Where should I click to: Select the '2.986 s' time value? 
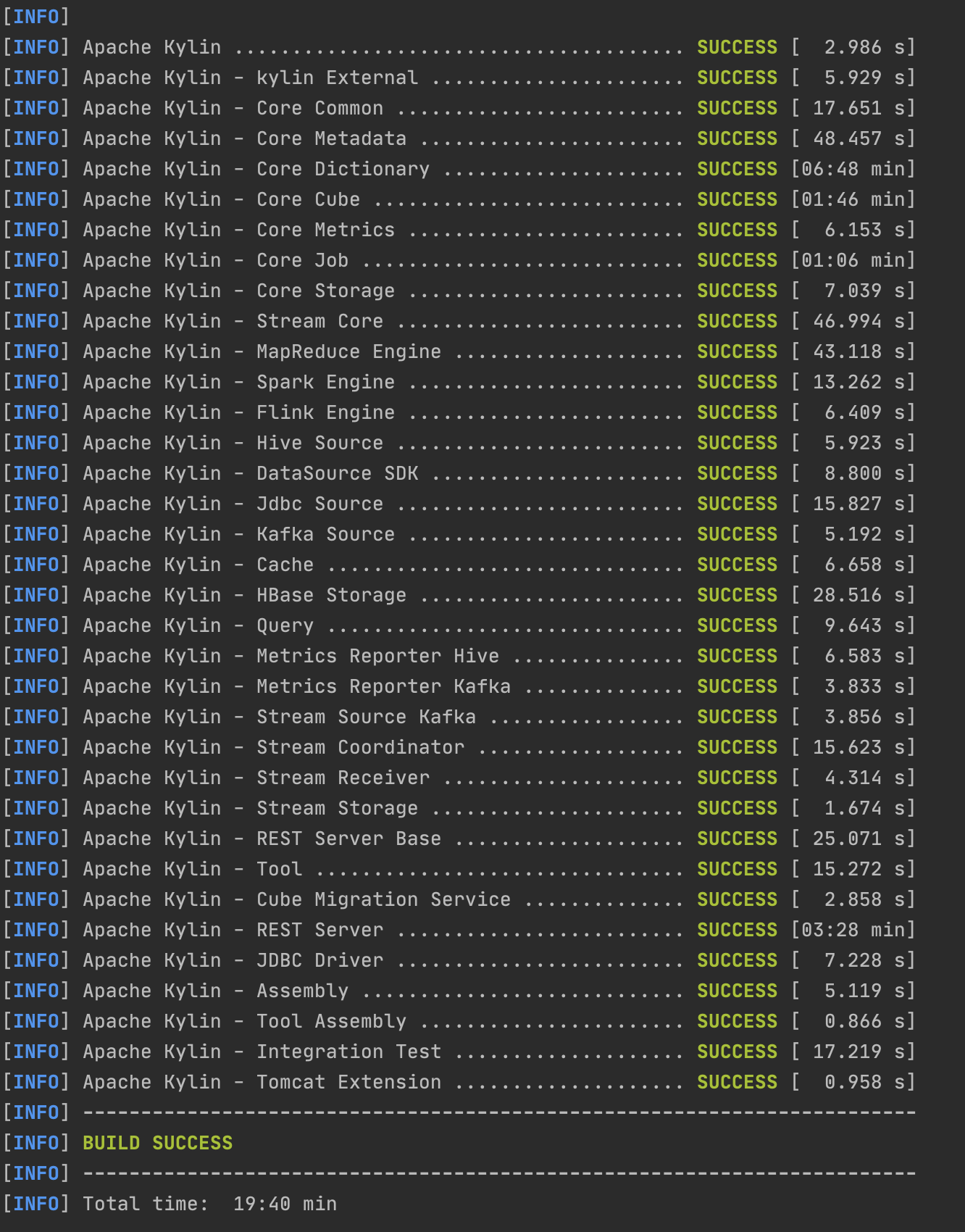pyautogui.click(x=864, y=47)
